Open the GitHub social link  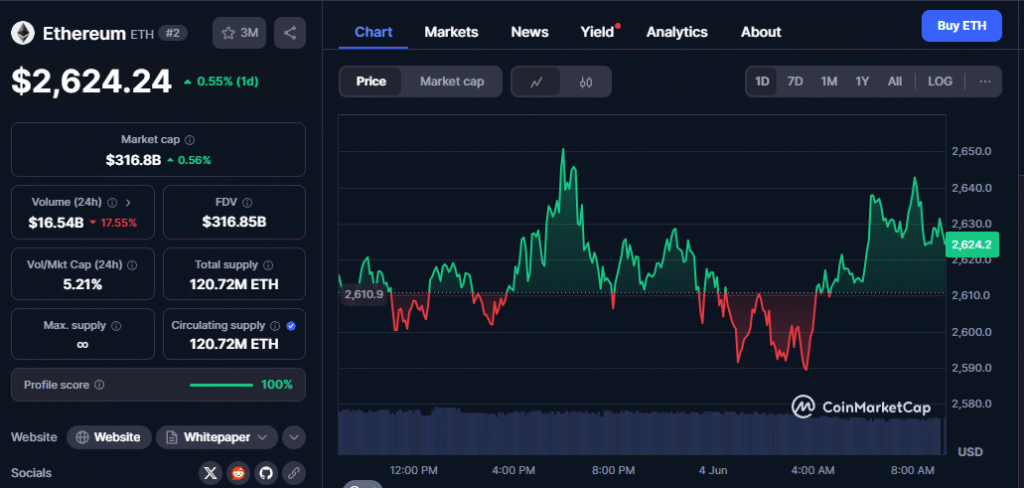266,472
